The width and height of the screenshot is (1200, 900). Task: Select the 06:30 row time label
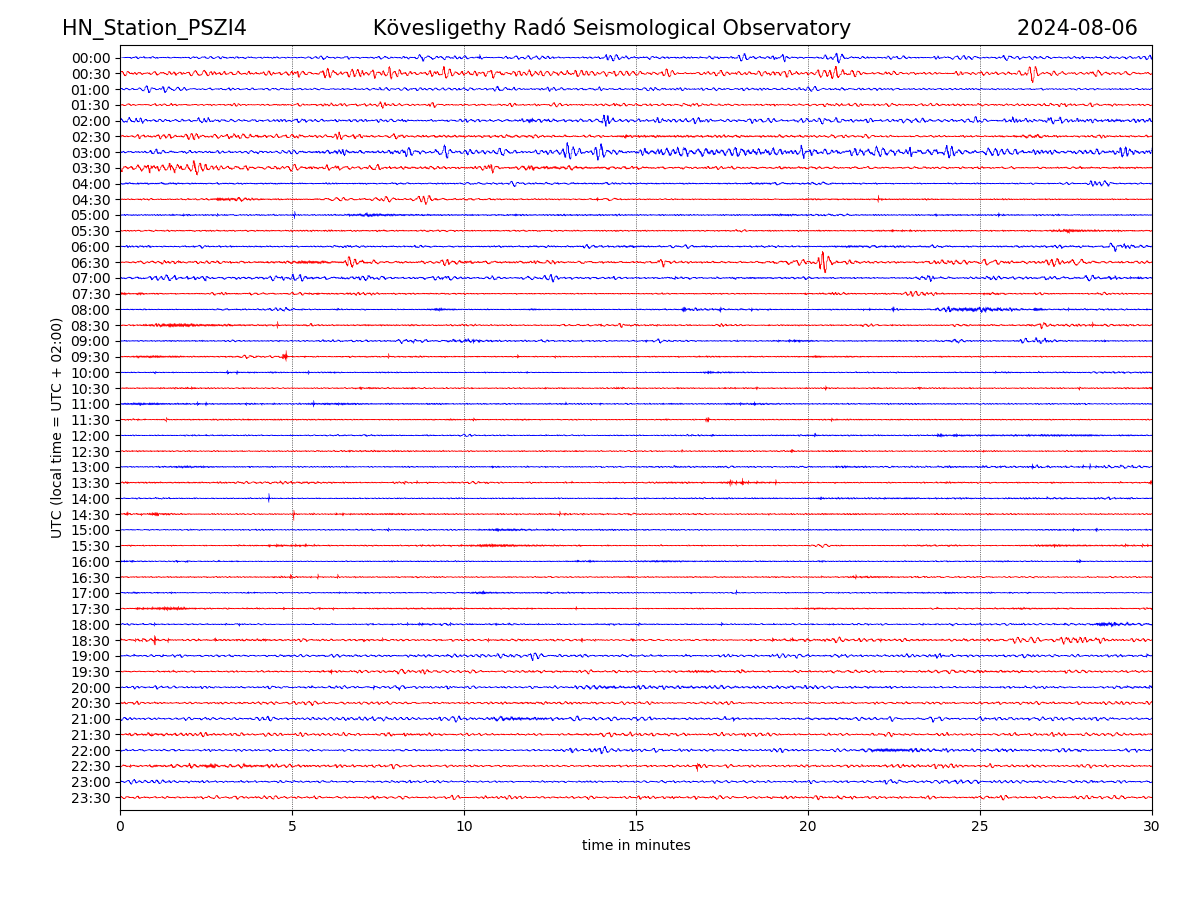point(91,263)
